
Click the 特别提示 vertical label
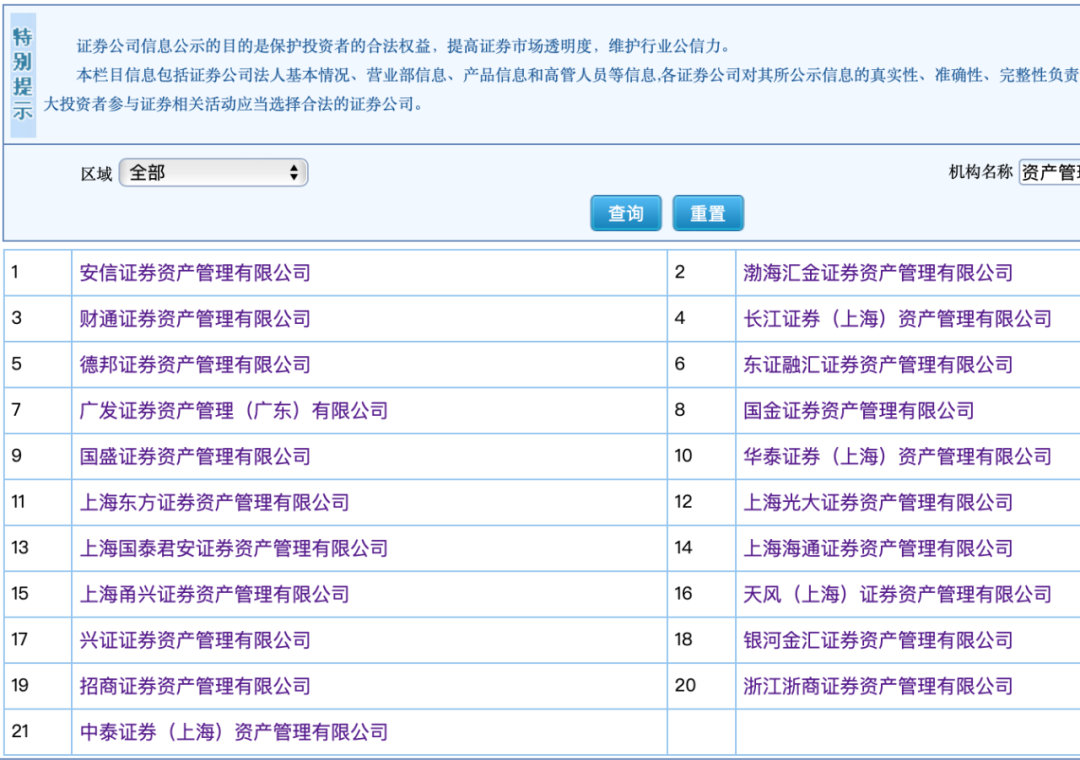(23, 75)
